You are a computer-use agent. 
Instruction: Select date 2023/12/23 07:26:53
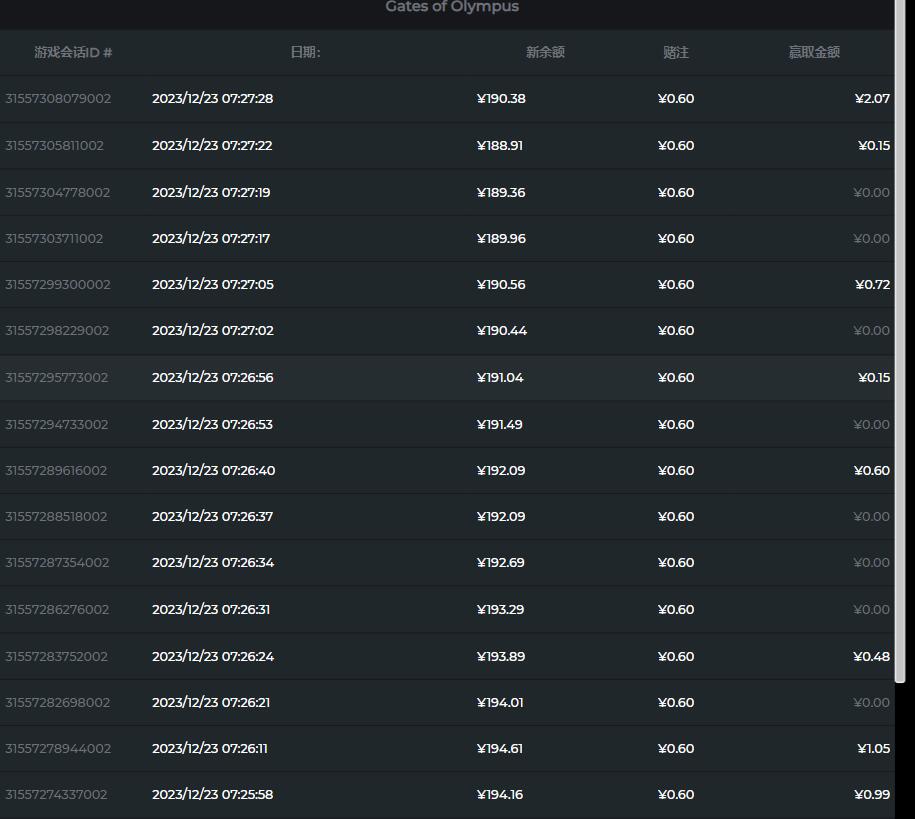click(212, 424)
